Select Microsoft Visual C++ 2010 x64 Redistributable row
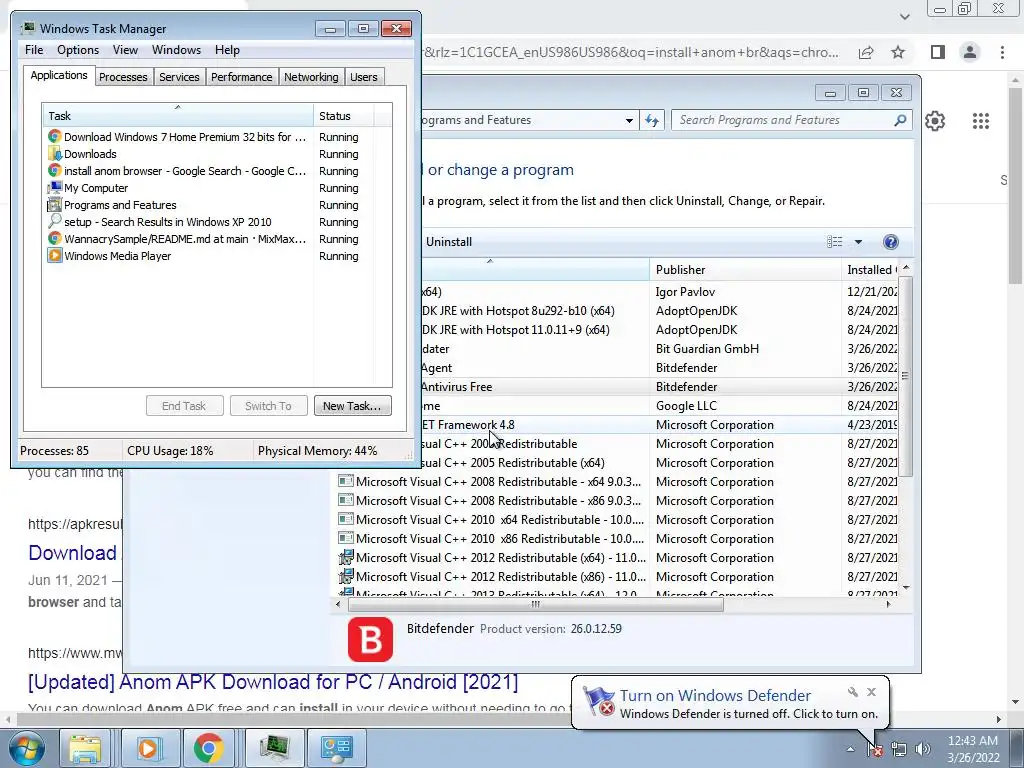The width and height of the screenshot is (1024, 768). pyautogui.click(x=617, y=520)
